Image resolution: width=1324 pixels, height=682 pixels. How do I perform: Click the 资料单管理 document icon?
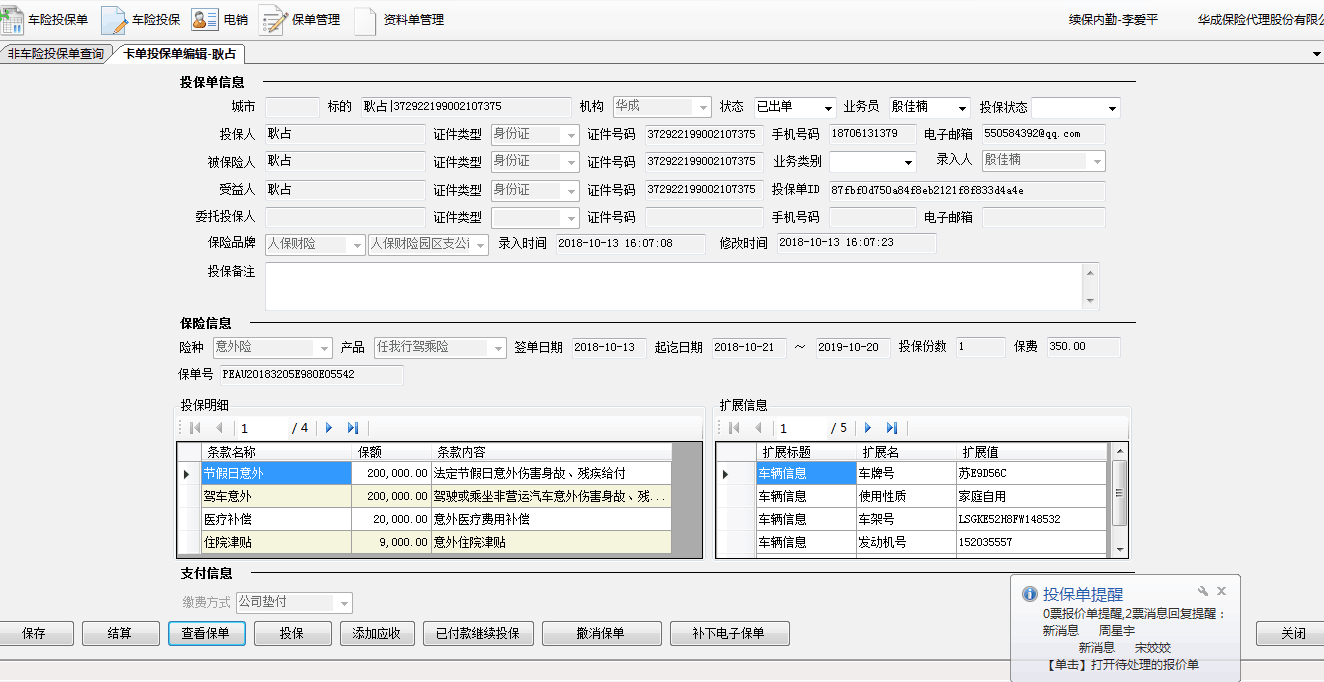pos(365,19)
